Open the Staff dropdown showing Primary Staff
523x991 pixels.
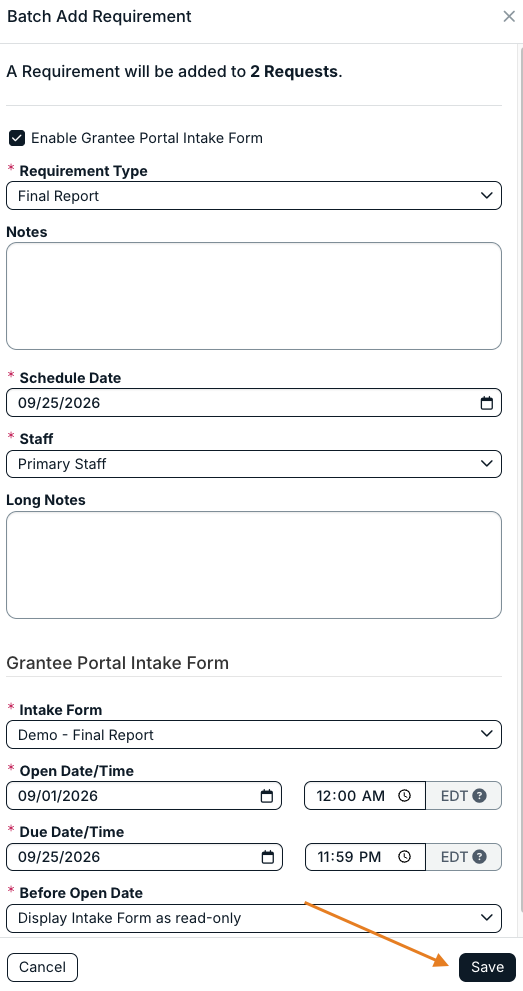point(254,464)
